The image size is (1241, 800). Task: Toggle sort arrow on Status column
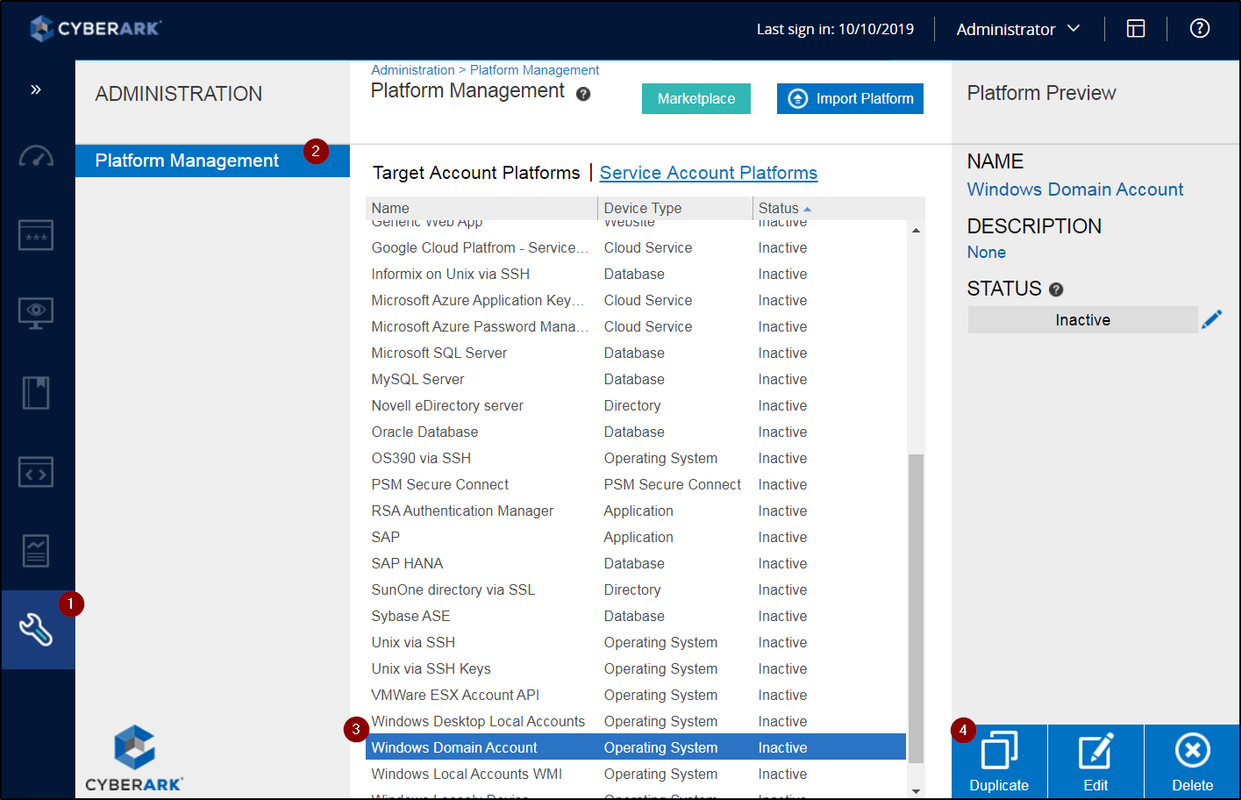click(807, 208)
